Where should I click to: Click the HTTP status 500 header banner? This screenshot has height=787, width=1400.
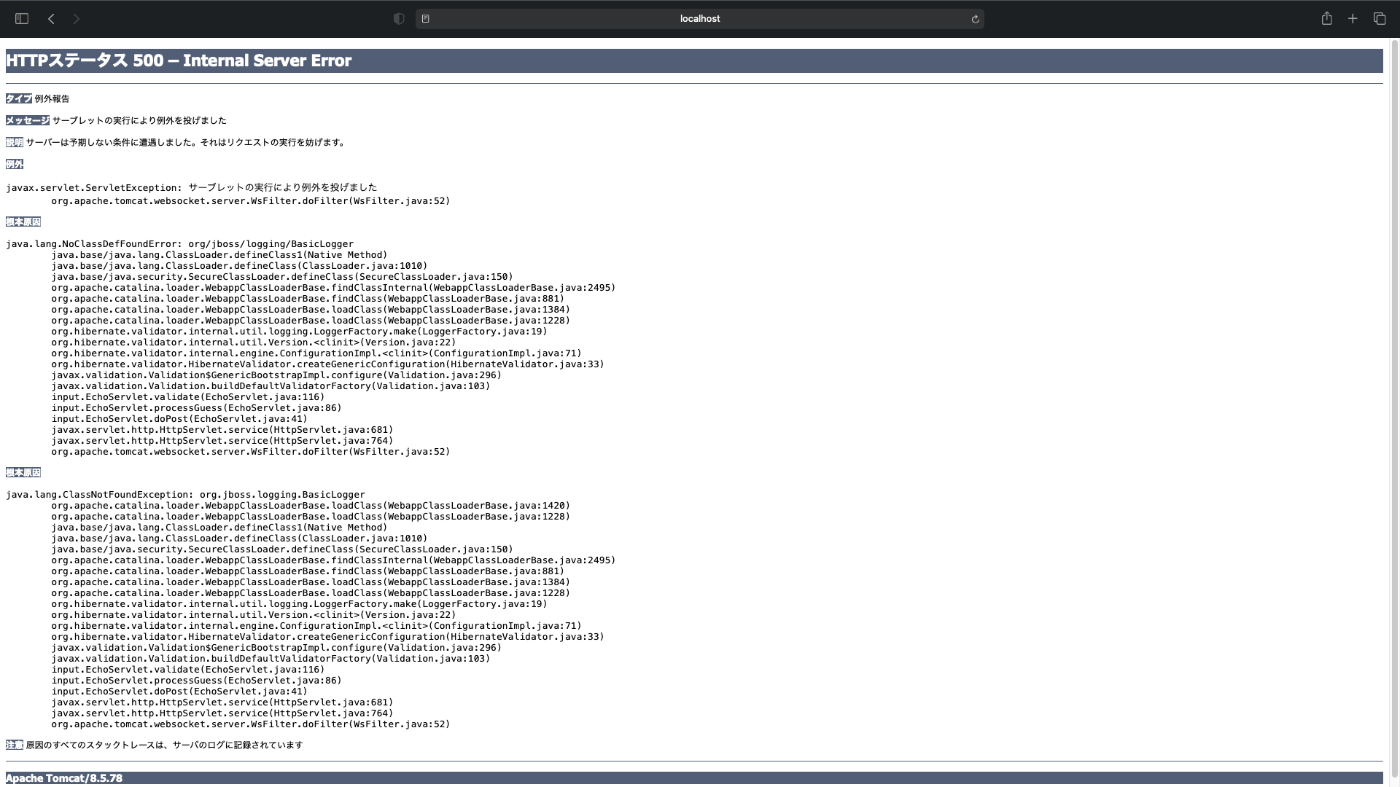tap(178, 61)
